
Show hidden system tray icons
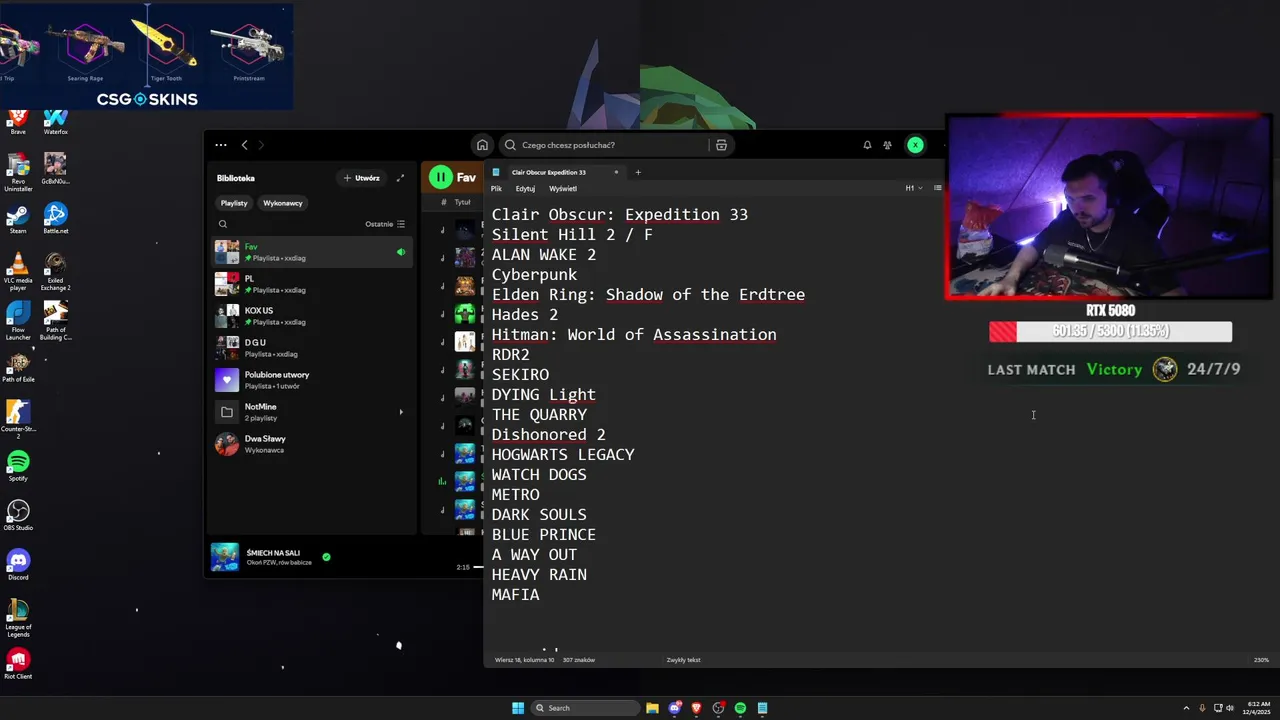[x=1187, y=708]
